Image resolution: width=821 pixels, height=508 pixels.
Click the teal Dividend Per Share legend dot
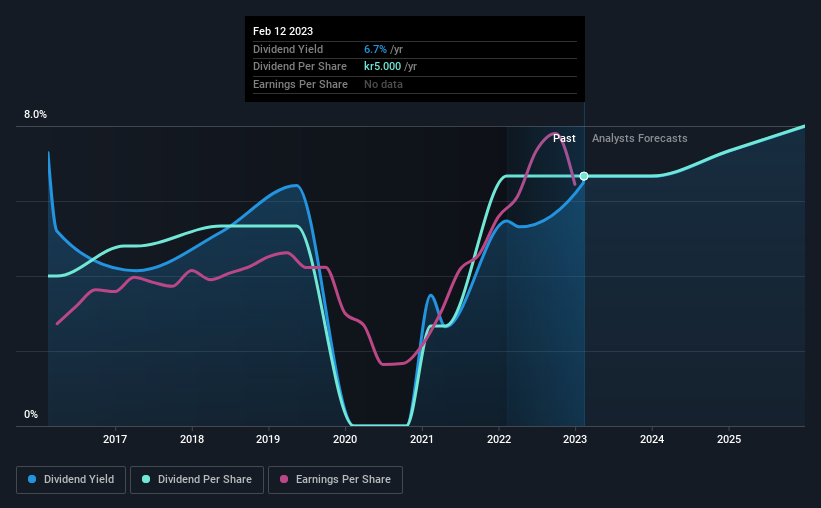(x=146, y=479)
